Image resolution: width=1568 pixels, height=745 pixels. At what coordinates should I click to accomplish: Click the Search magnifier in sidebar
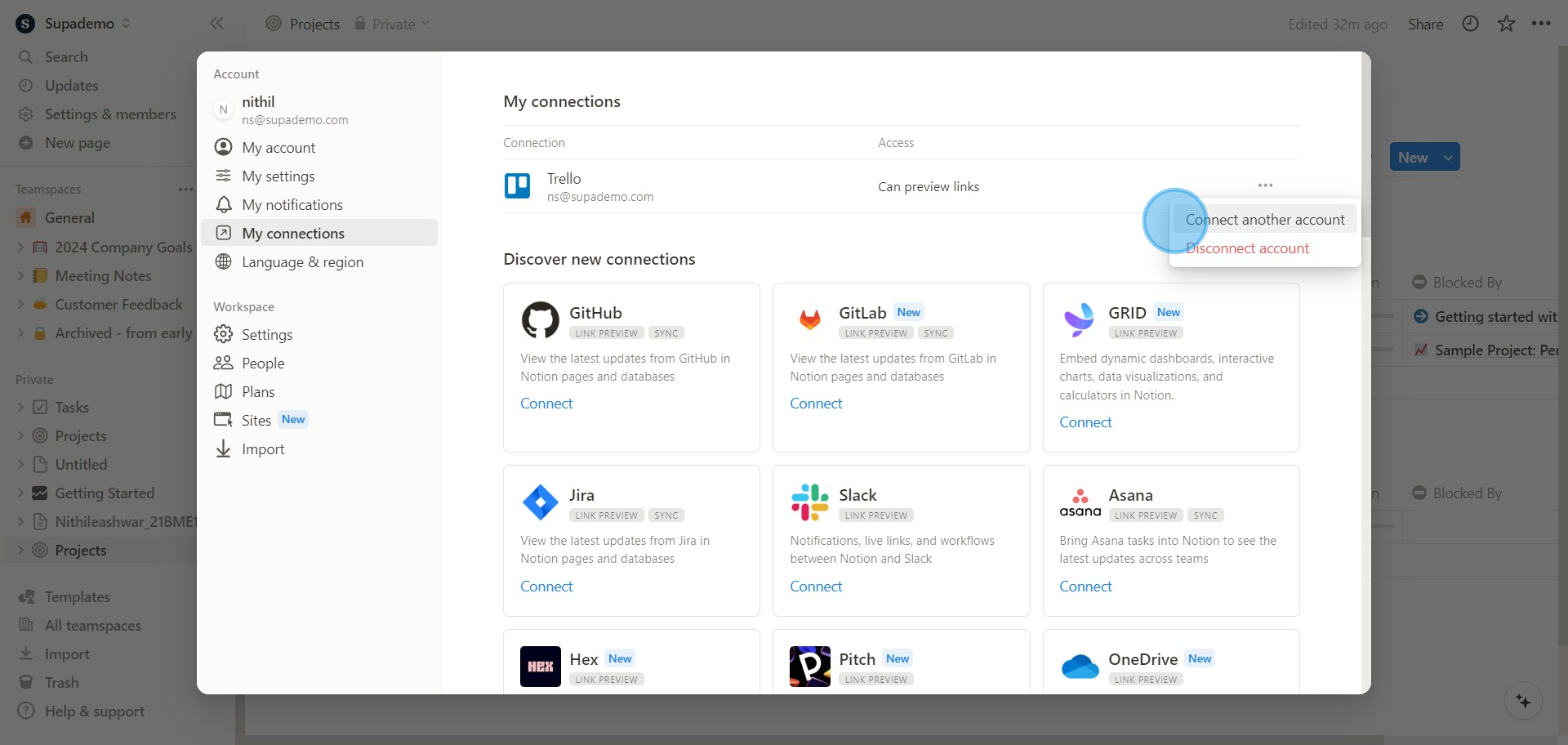(25, 57)
